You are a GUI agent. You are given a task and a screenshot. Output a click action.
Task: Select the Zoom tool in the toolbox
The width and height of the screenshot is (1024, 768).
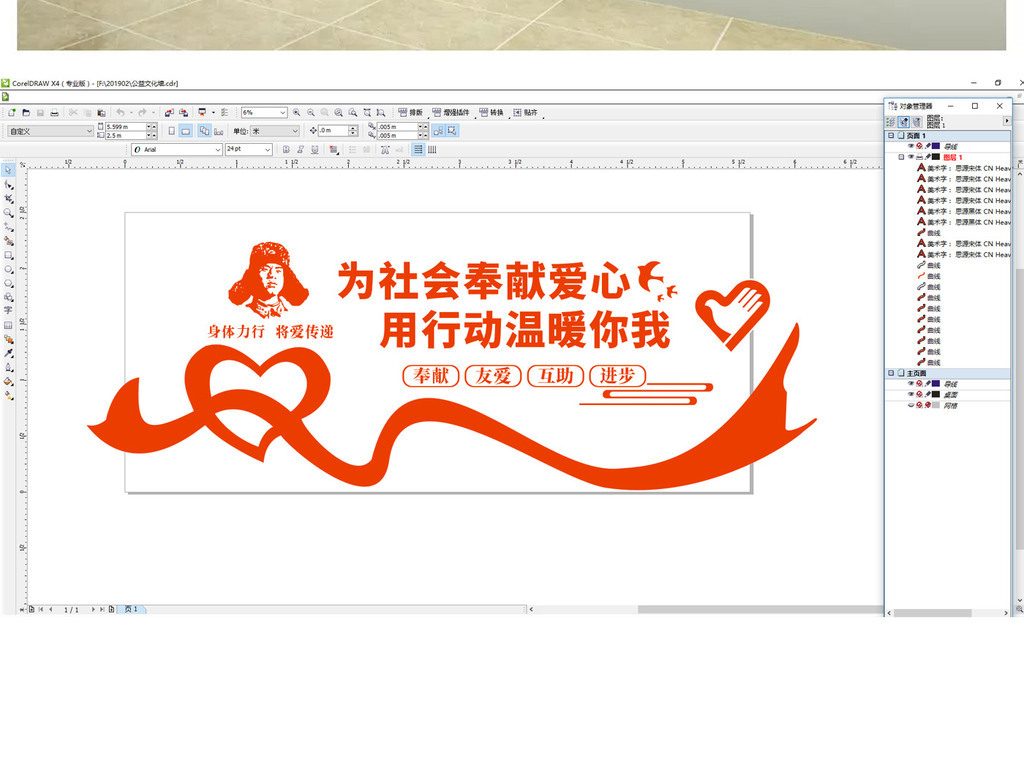coord(8,213)
